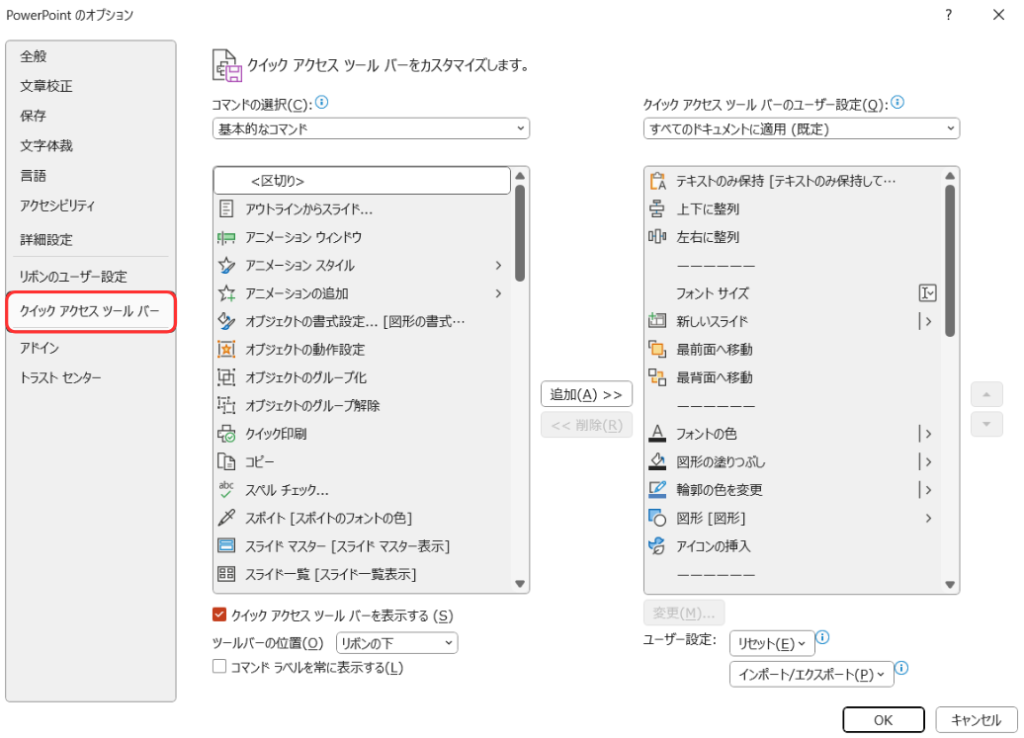Expand the アニメーションの追加 submenu arrow
The image size is (1024, 738).
click(x=498, y=293)
